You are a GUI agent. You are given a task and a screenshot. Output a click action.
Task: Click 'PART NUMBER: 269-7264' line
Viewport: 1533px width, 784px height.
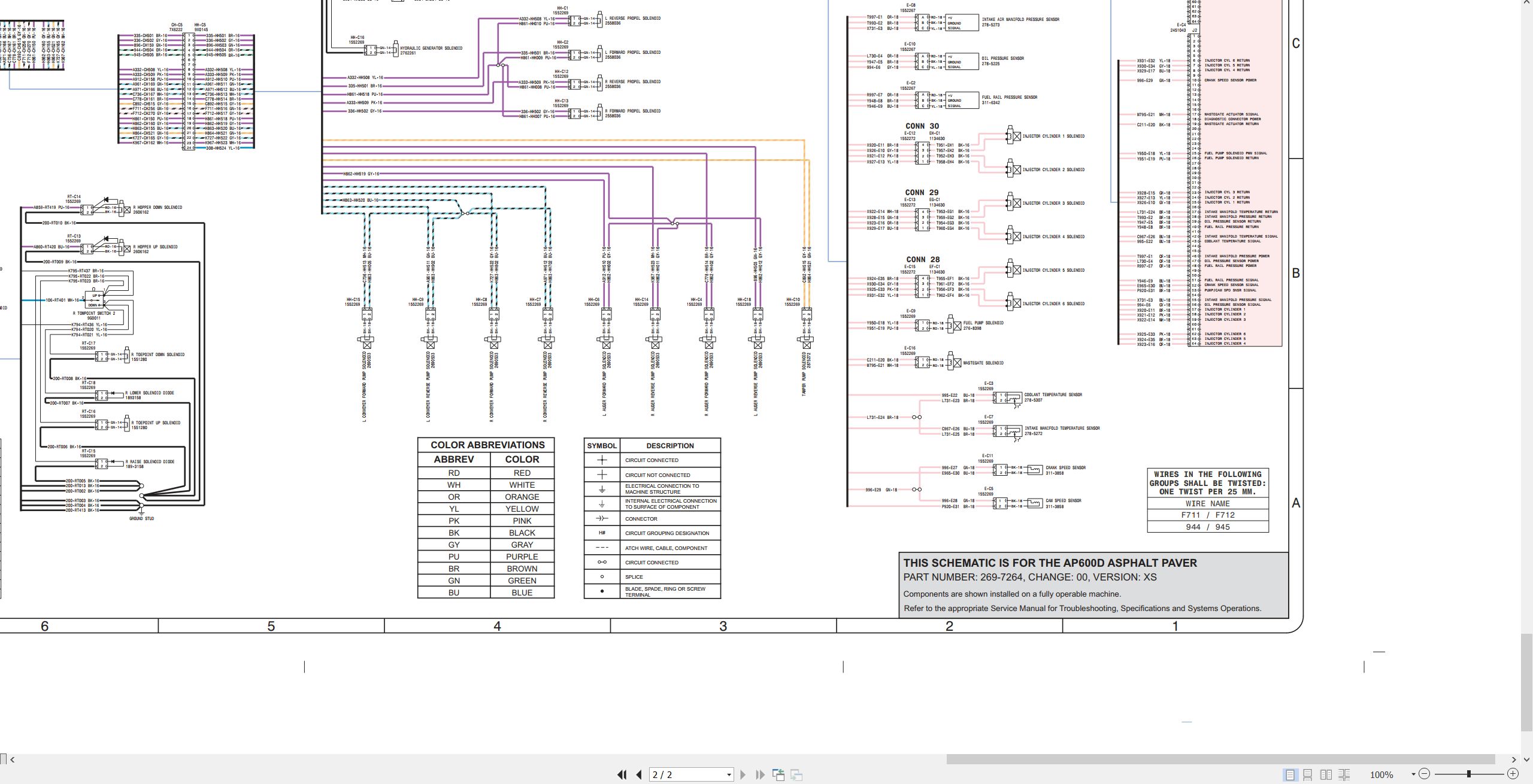point(1030,578)
